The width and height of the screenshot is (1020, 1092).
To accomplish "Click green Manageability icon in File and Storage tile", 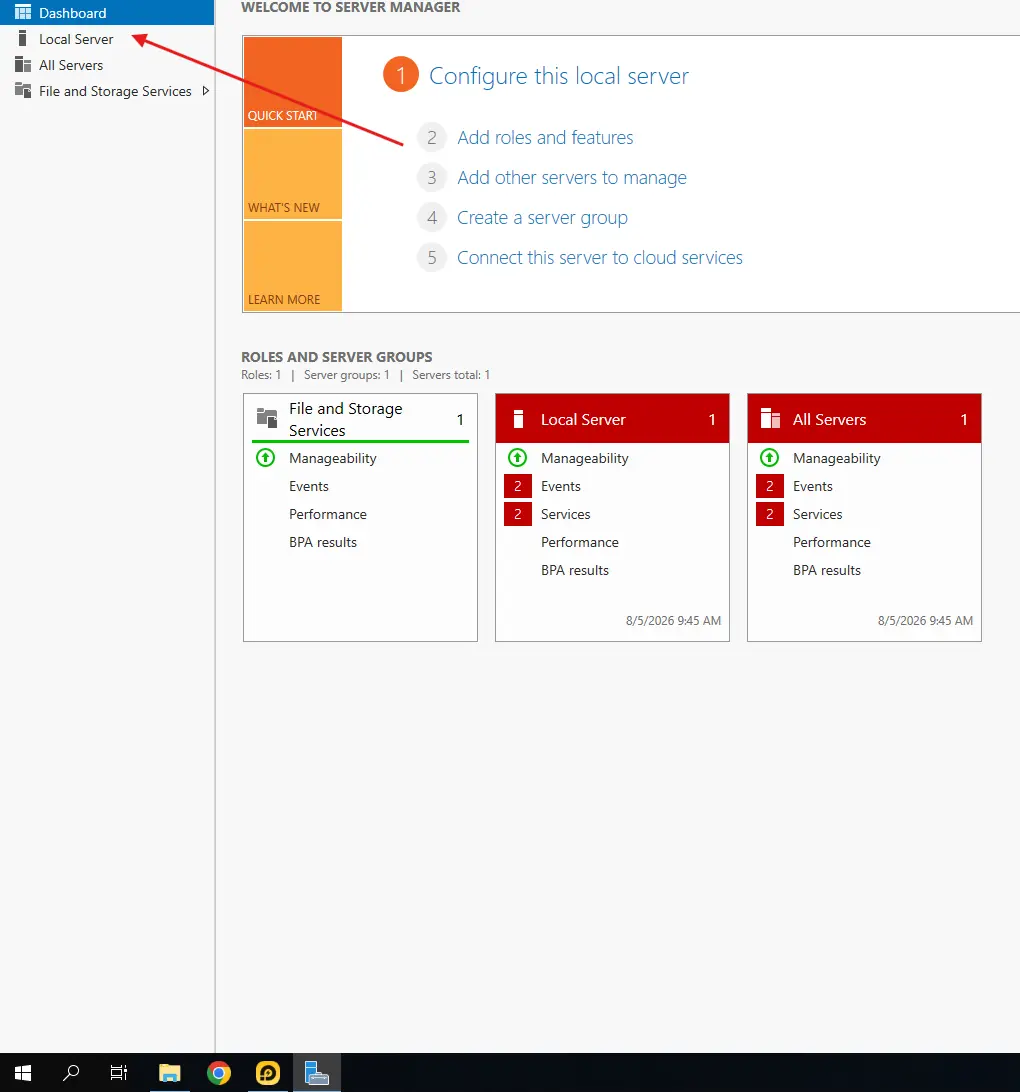I will tap(265, 458).
